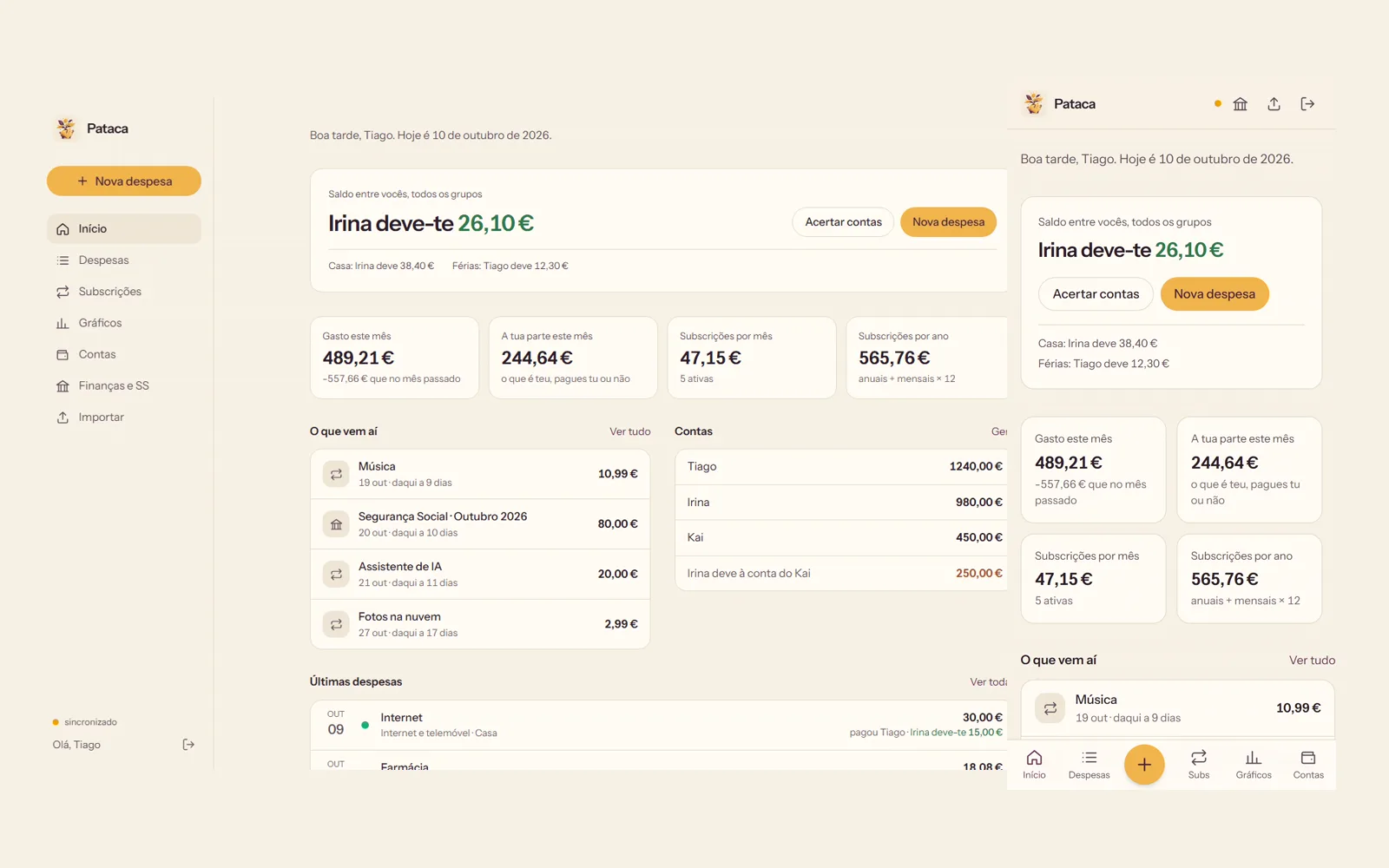Go to Início in the desktop sidebar
This screenshot has height=868, width=1389.
[x=124, y=229]
